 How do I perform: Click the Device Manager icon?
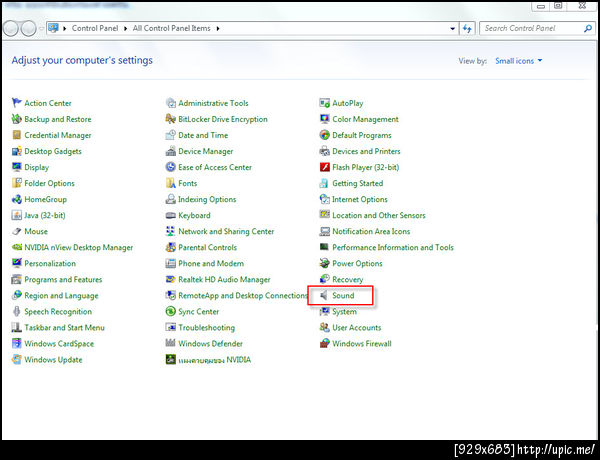tap(170, 151)
